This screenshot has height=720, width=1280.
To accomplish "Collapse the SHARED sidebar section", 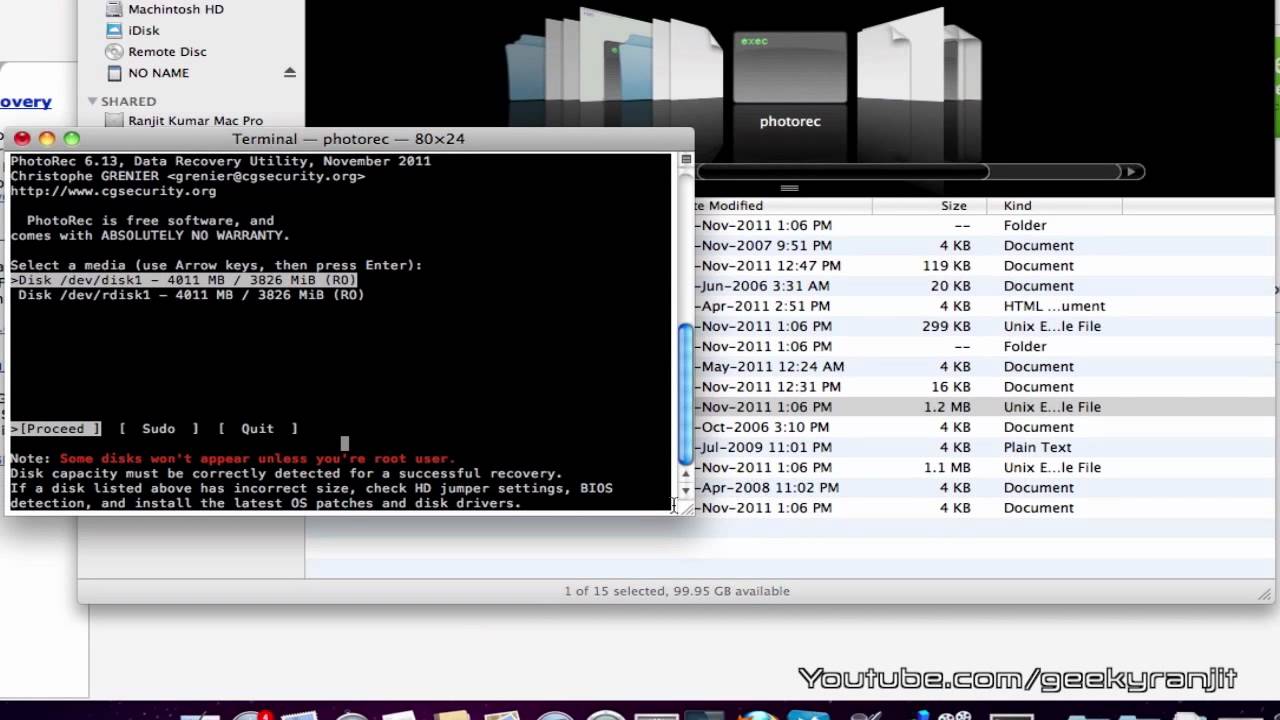I will tap(92, 101).
